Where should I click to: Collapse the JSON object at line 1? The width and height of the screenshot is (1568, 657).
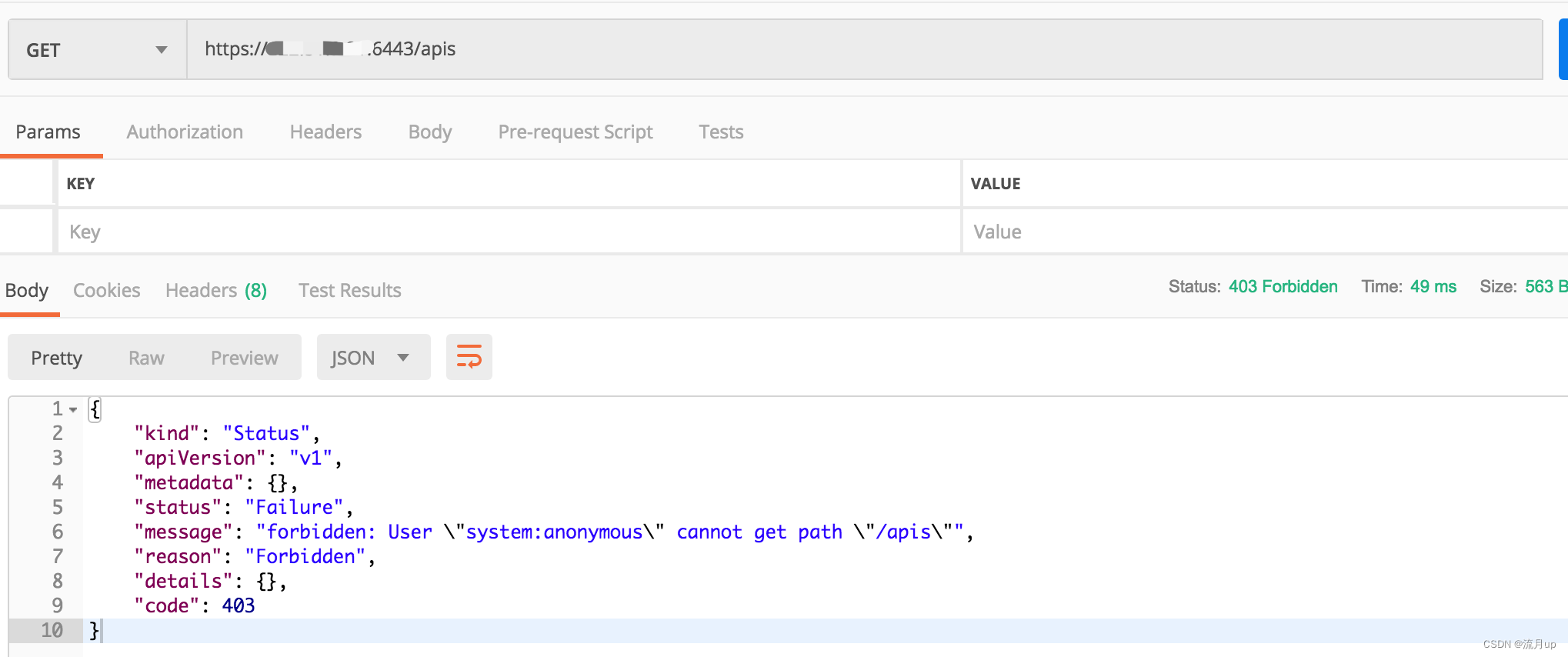(73, 410)
